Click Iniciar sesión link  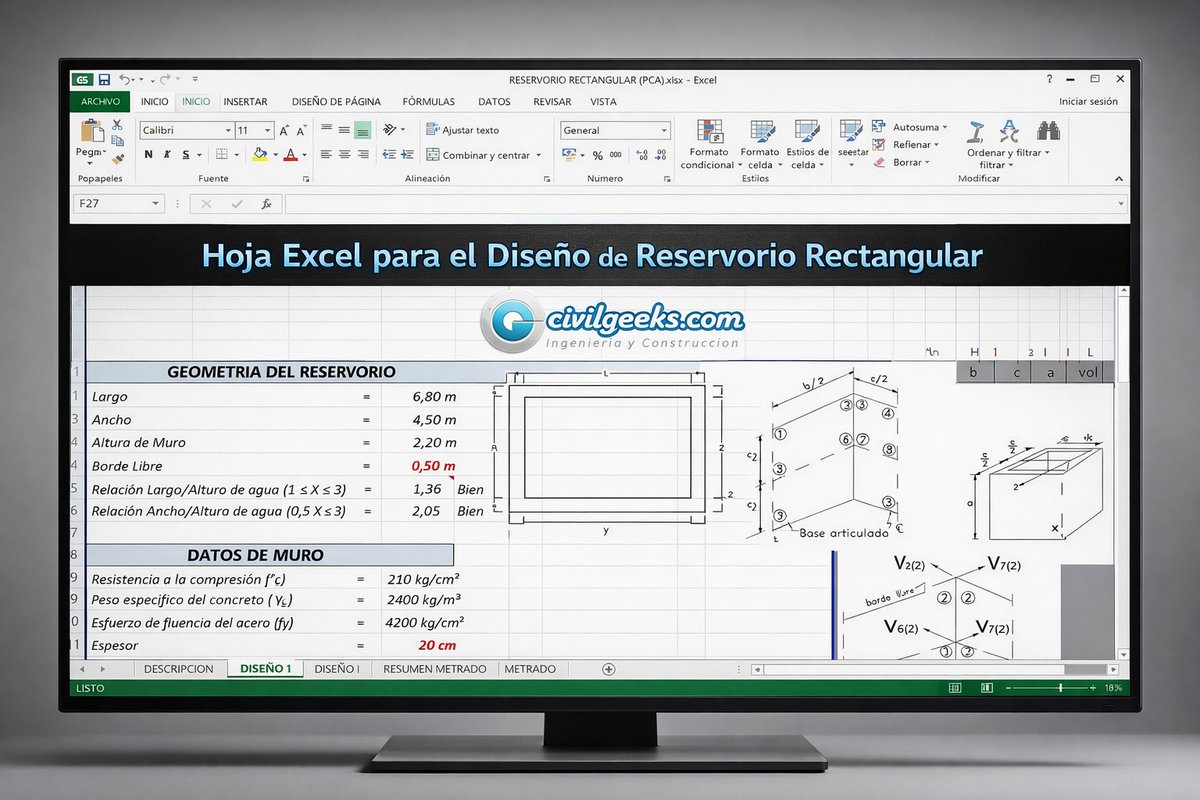(1088, 102)
